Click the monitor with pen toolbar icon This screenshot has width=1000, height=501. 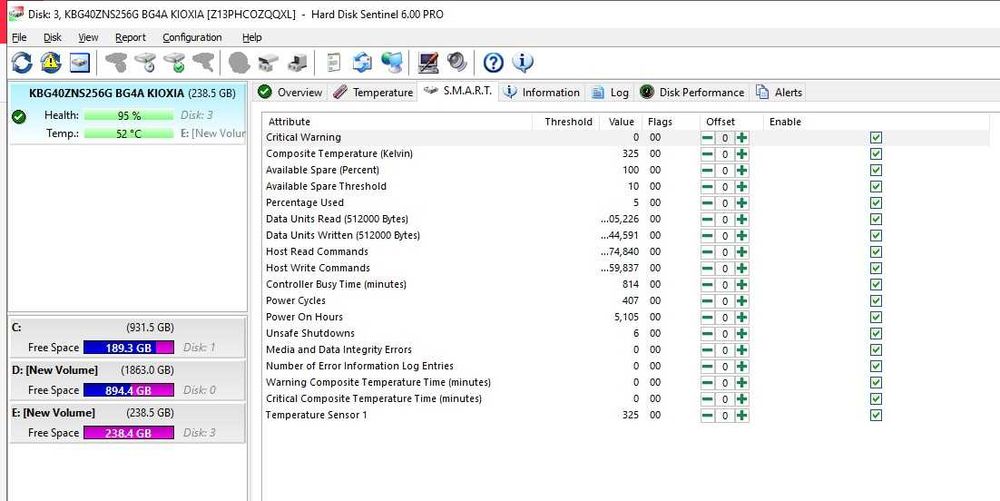(x=428, y=62)
